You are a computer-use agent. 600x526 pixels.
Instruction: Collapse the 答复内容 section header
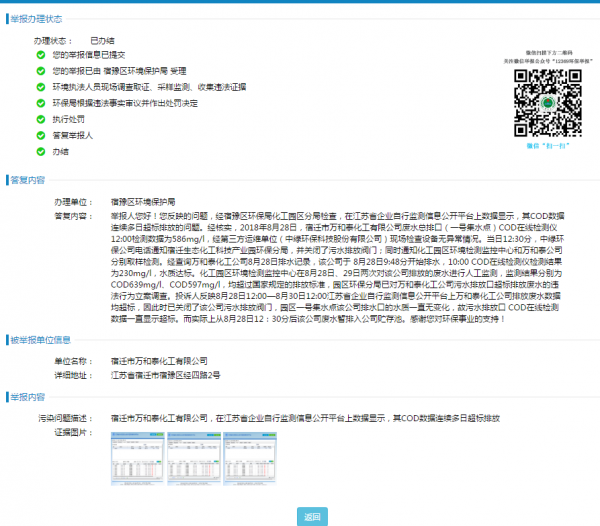27,180
